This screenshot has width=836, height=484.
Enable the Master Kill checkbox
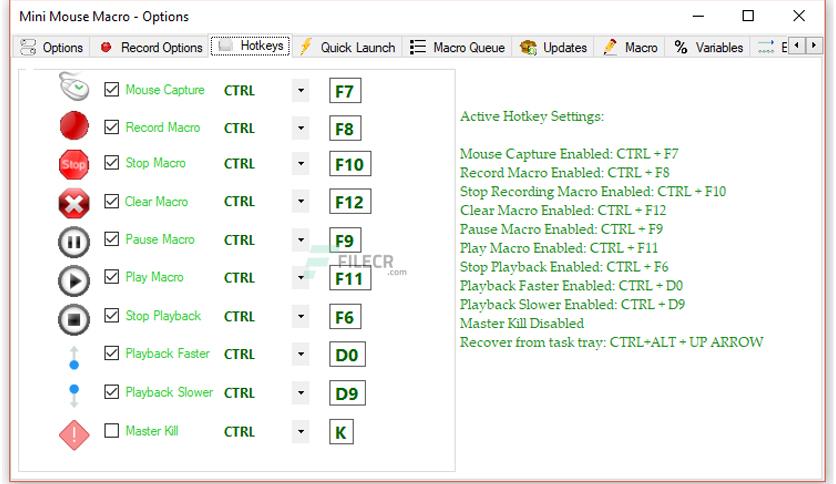111,430
